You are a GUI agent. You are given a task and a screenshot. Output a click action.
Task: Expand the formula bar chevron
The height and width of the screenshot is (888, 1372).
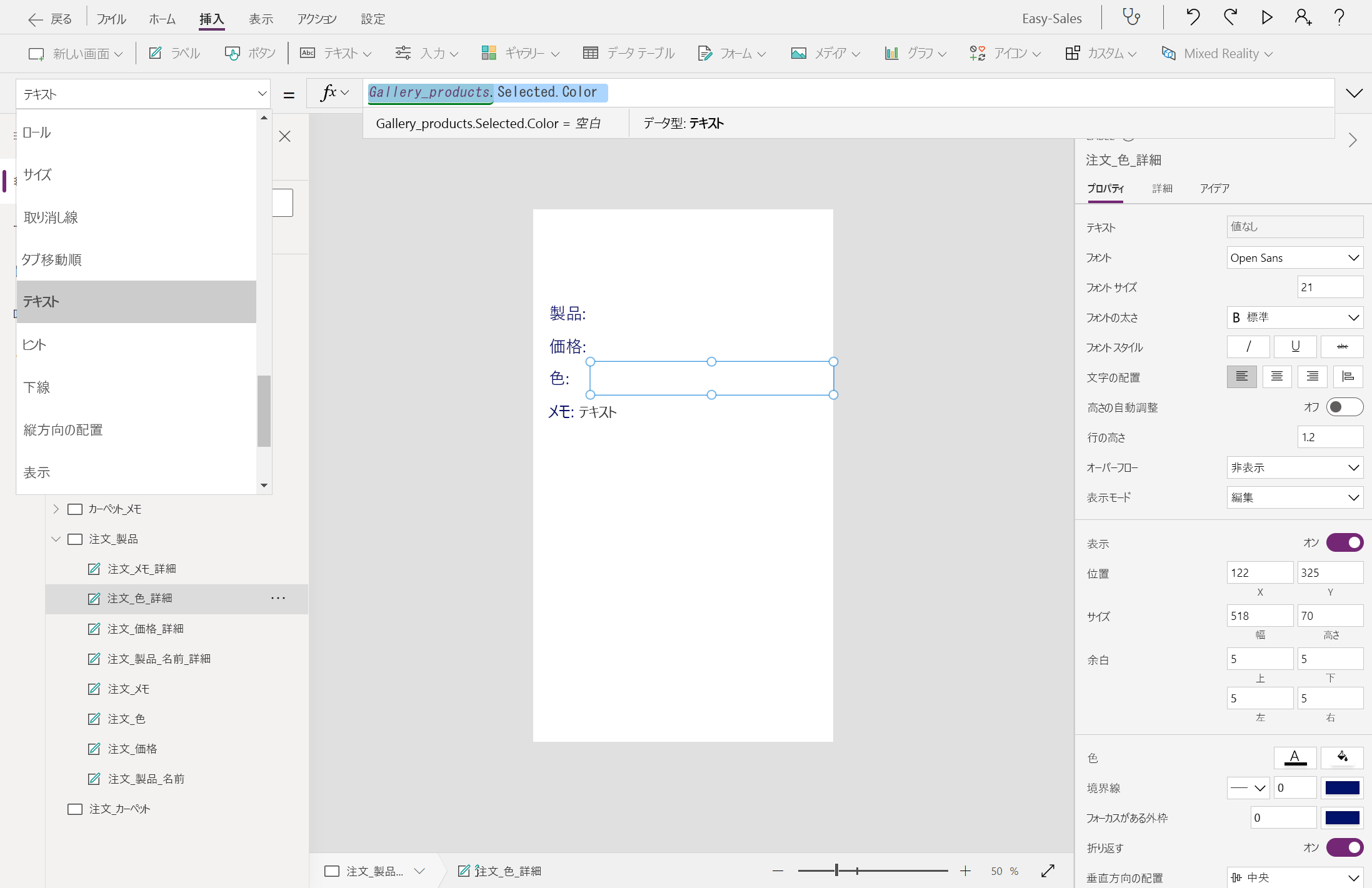(x=1354, y=93)
